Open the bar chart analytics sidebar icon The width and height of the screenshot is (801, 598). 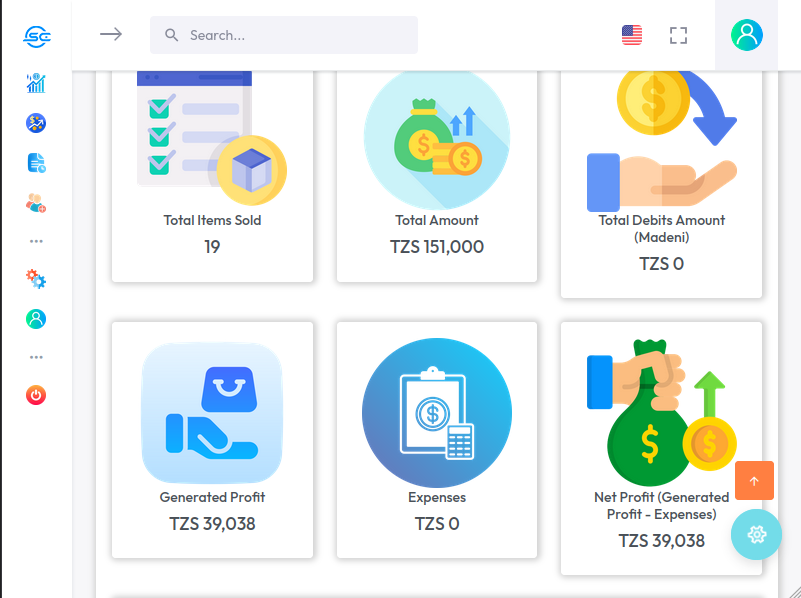click(36, 83)
